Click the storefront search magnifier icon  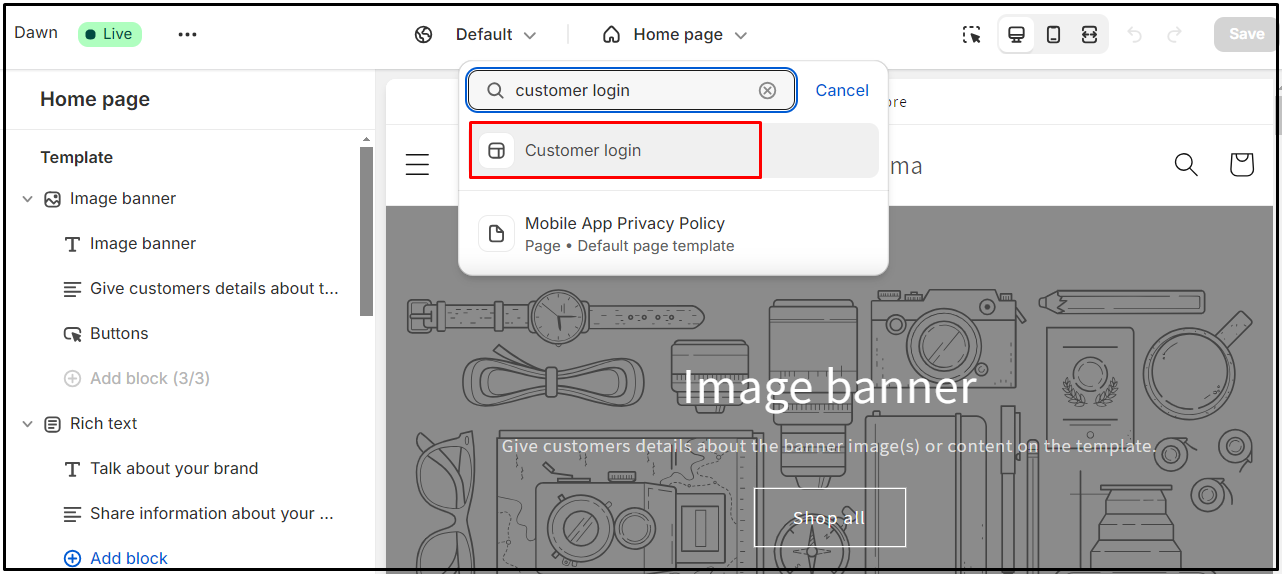pyautogui.click(x=1186, y=165)
